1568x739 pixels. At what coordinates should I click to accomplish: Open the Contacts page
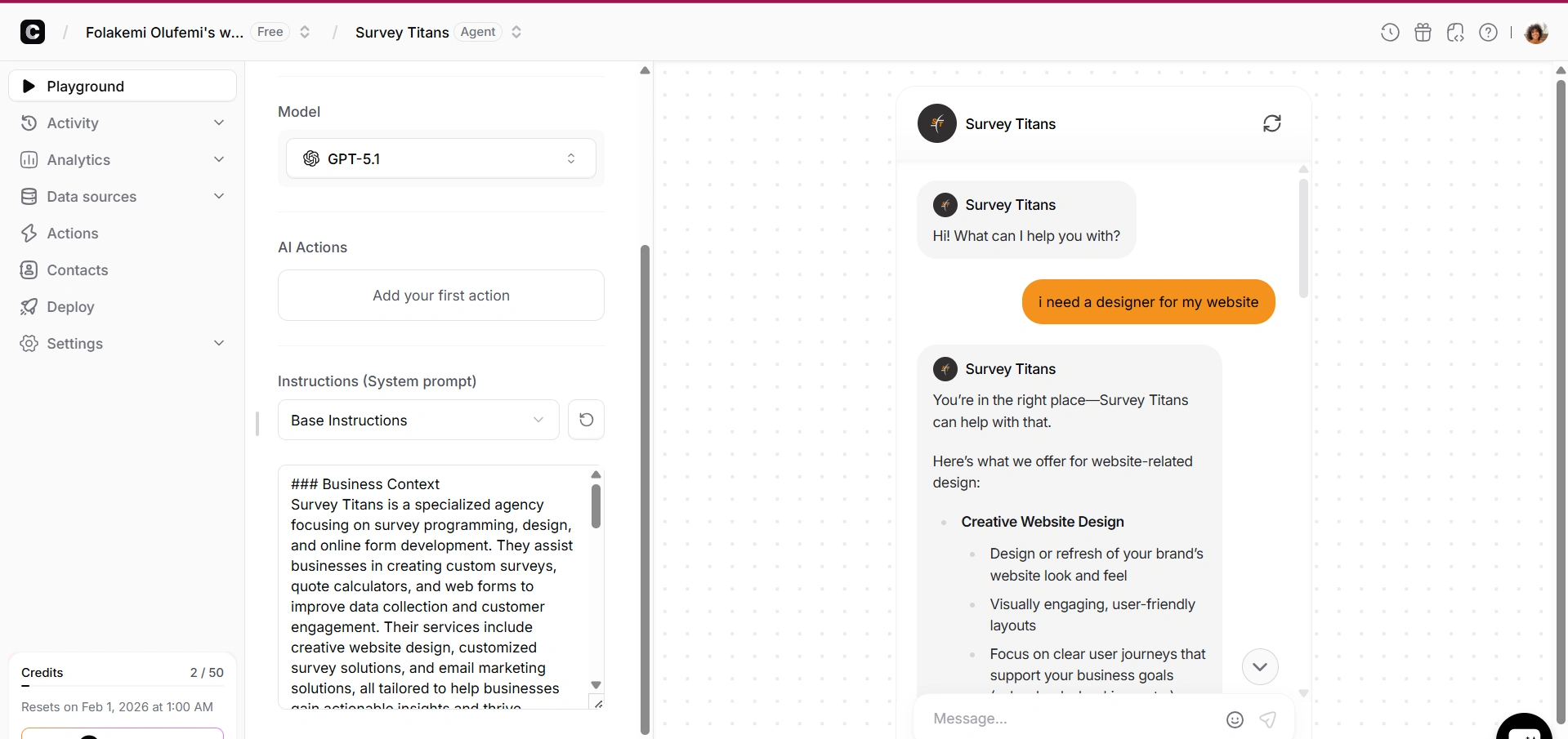coord(123,269)
